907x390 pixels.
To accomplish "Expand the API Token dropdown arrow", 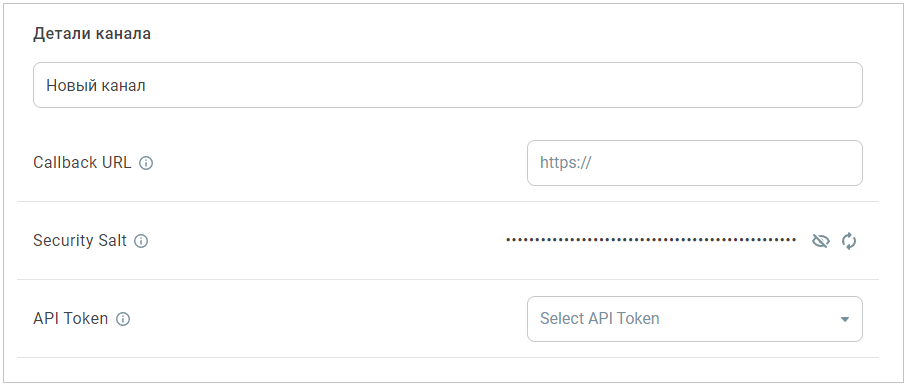I will point(845,319).
